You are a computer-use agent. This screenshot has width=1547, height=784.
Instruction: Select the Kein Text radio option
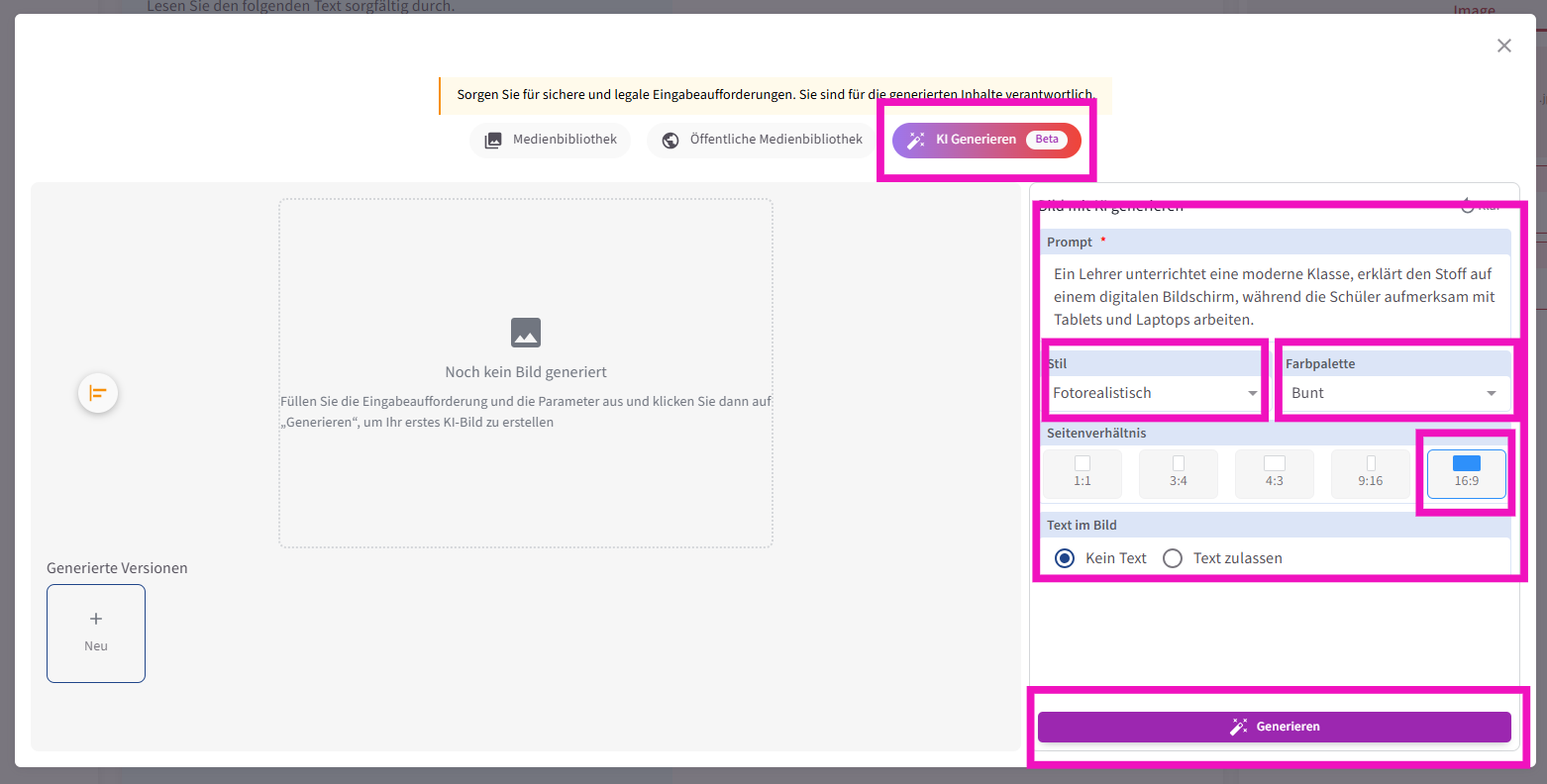(1065, 558)
